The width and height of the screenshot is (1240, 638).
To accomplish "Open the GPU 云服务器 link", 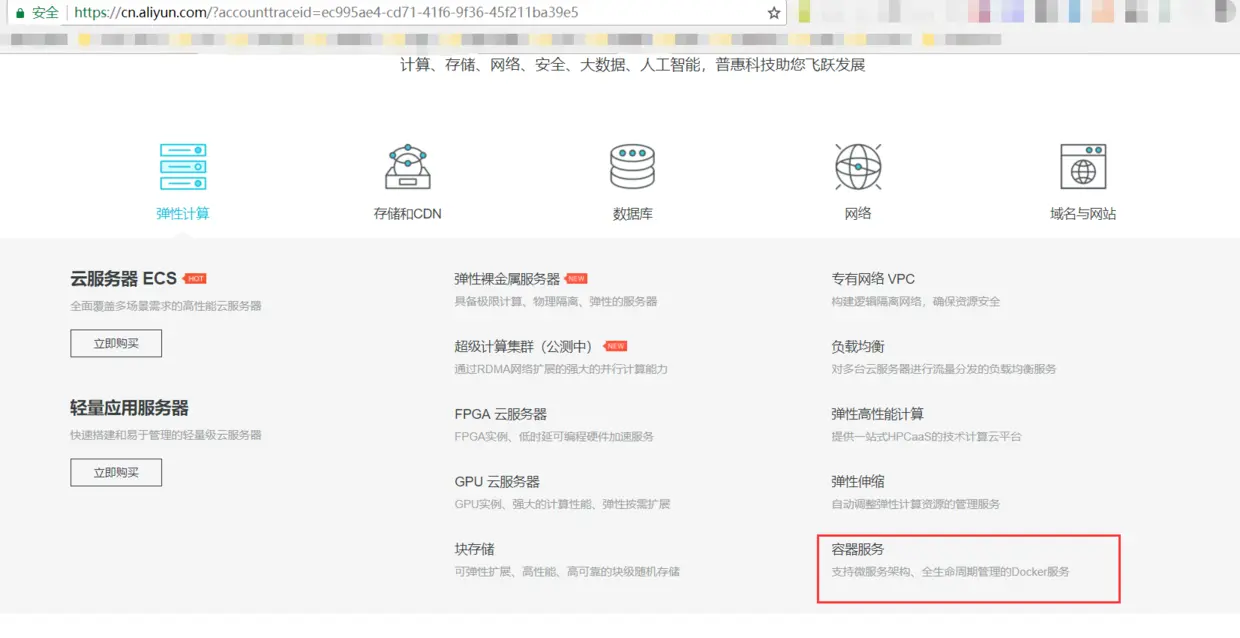I will click(497, 482).
